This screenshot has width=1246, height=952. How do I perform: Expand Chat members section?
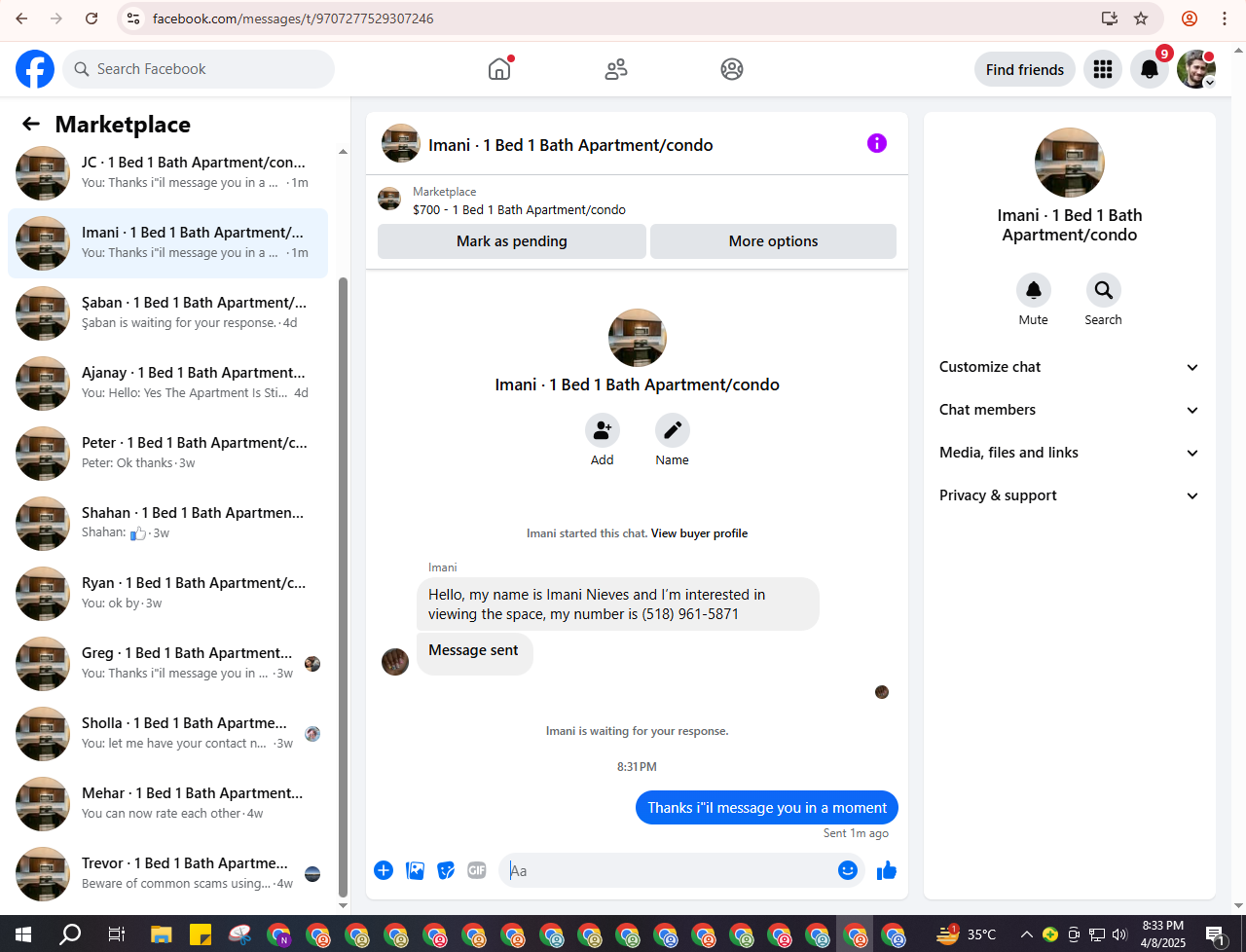[x=1069, y=410]
